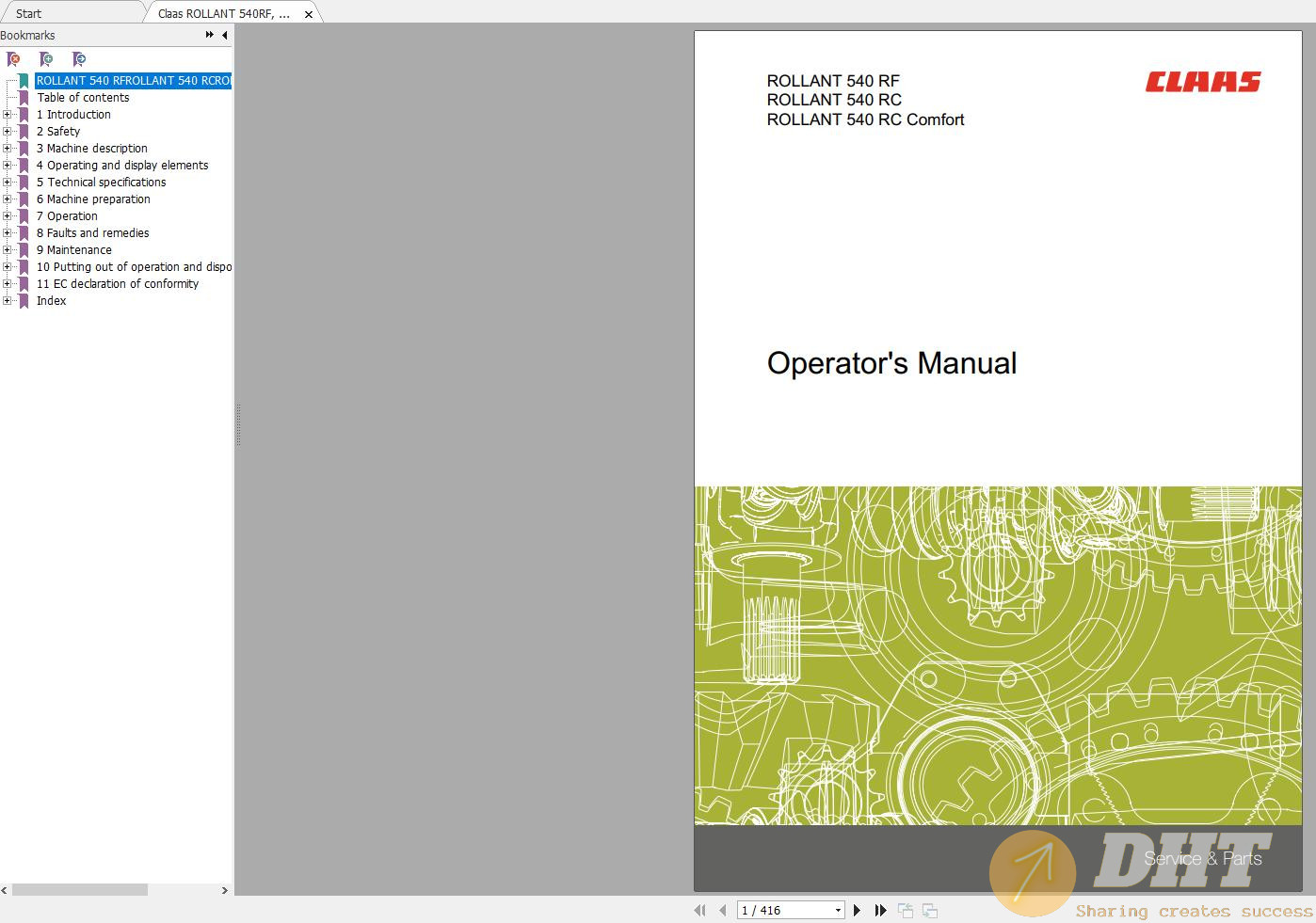Open the 7 Operation bookmark
The image size is (1316, 923).
(x=67, y=216)
